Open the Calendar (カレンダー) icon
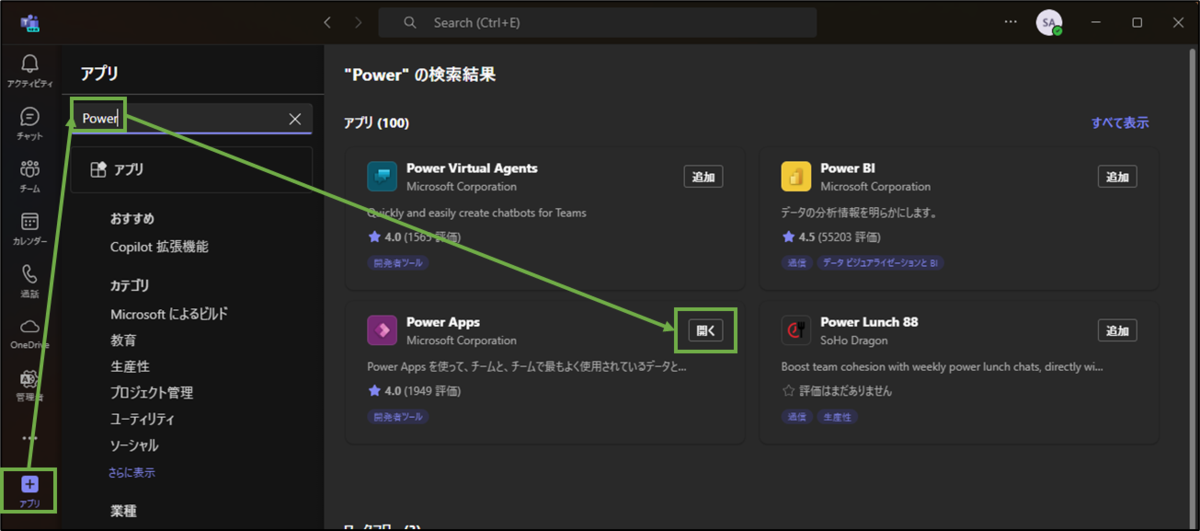 pos(29,222)
